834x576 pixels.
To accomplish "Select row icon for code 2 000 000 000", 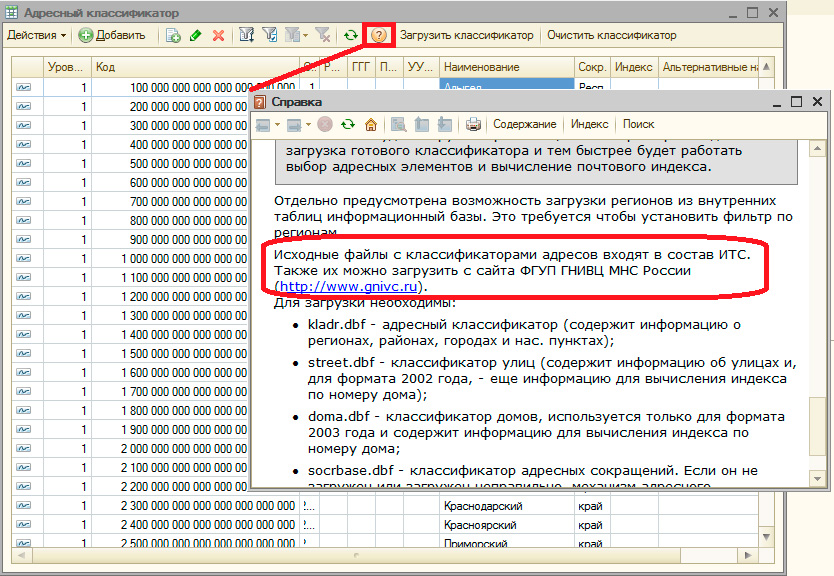I will tap(23, 448).
